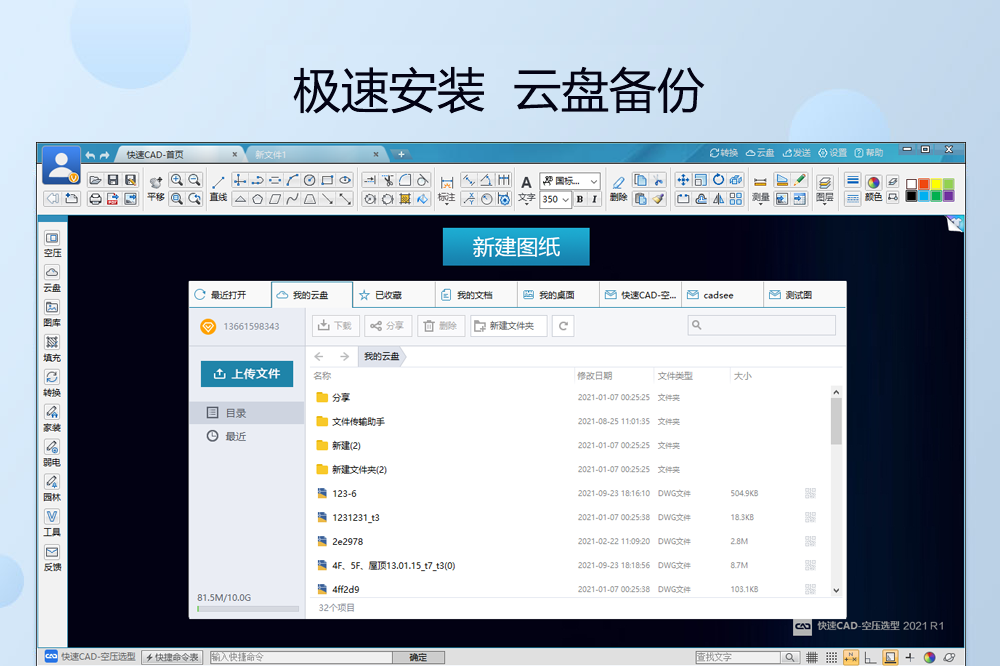The image size is (1000, 666).
Task: Open 设置 settings in the title bar
Action: [833, 152]
